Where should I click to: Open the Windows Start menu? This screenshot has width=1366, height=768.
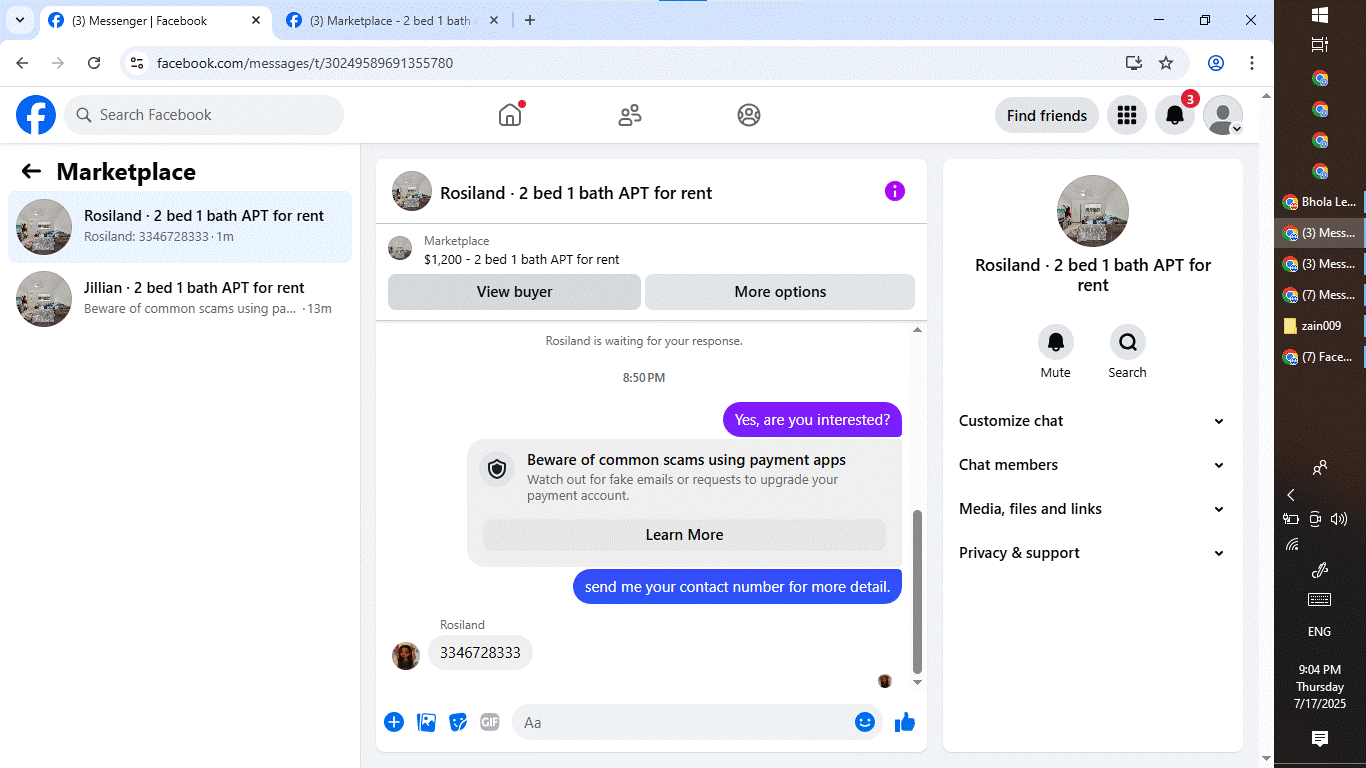click(1319, 15)
